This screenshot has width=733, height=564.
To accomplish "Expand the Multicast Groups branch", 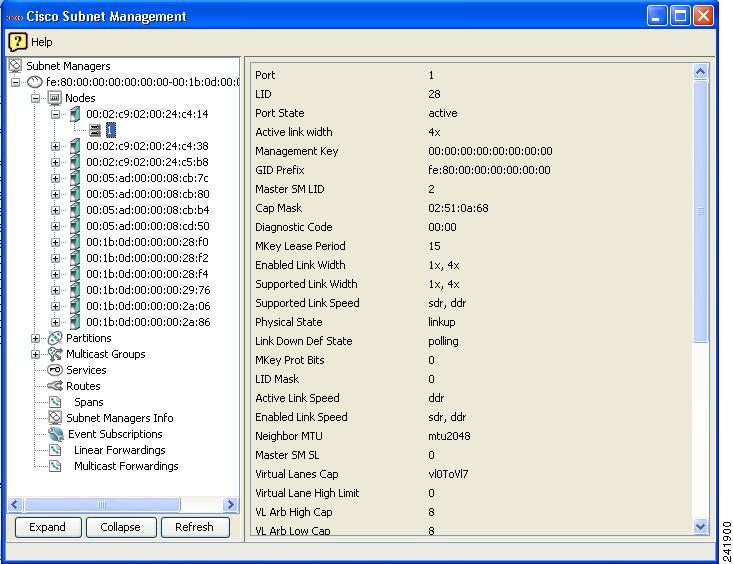I will point(36,354).
